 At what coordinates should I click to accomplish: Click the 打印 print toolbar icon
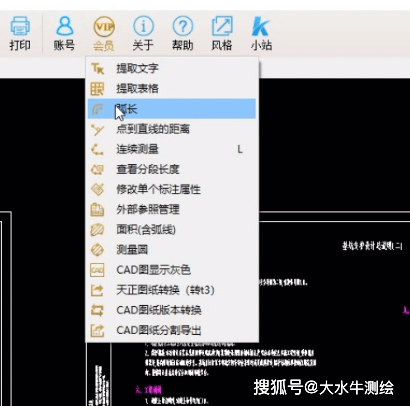point(20,26)
